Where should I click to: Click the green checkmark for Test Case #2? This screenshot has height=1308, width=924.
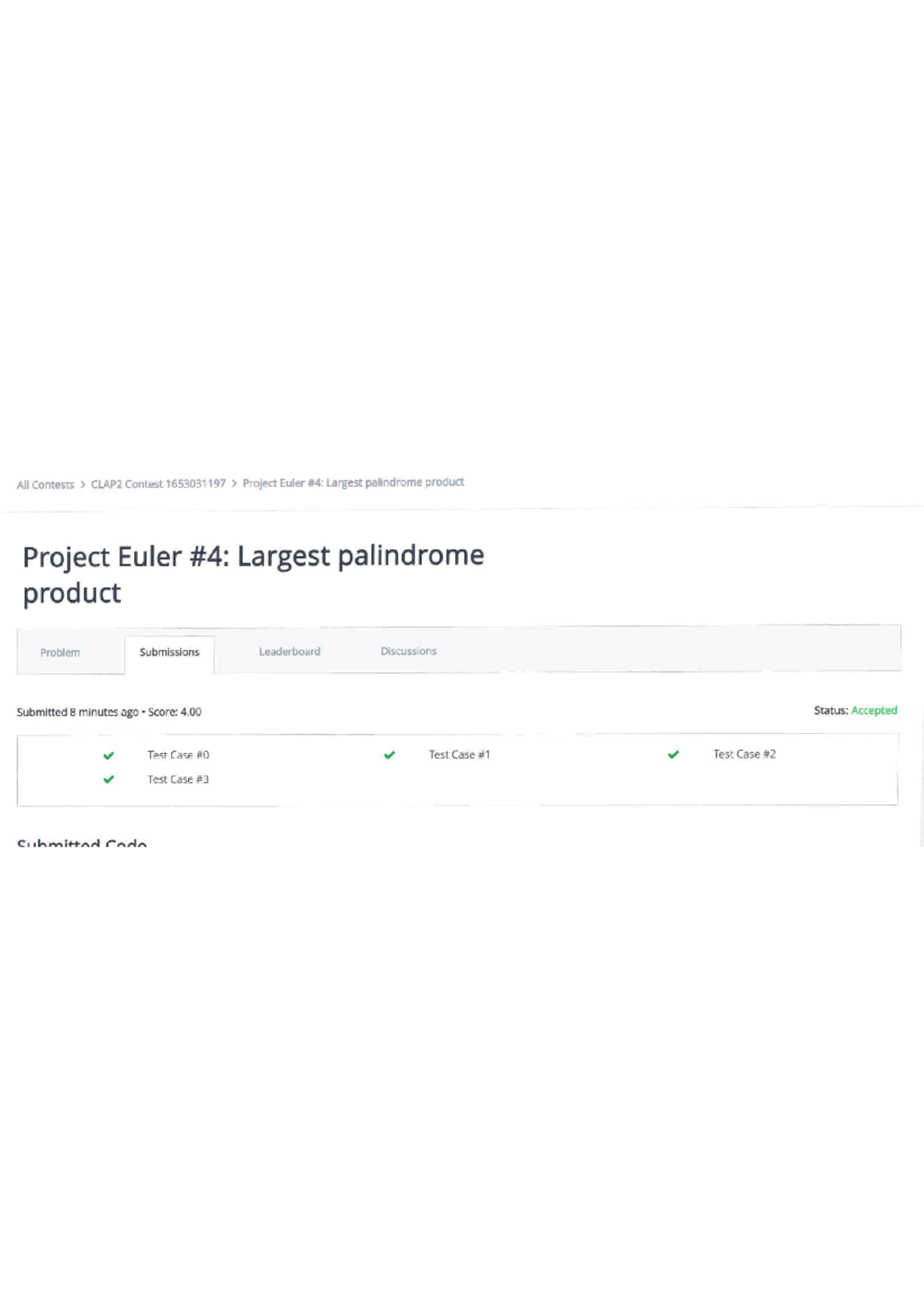pyautogui.click(x=674, y=754)
